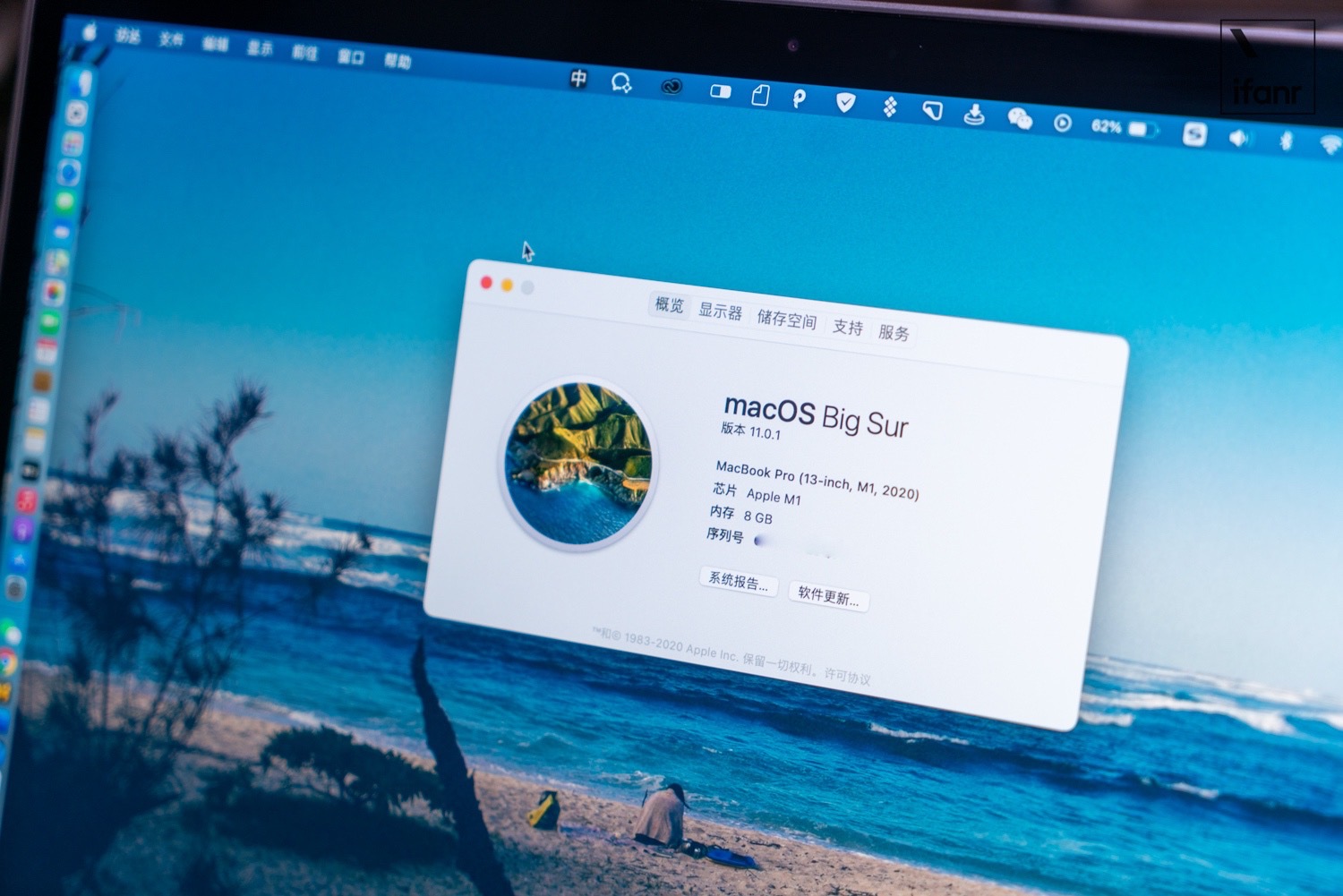Click the Apple M1 chip value
The width and height of the screenshot is (1343, 896).
[x=774, y=497]
